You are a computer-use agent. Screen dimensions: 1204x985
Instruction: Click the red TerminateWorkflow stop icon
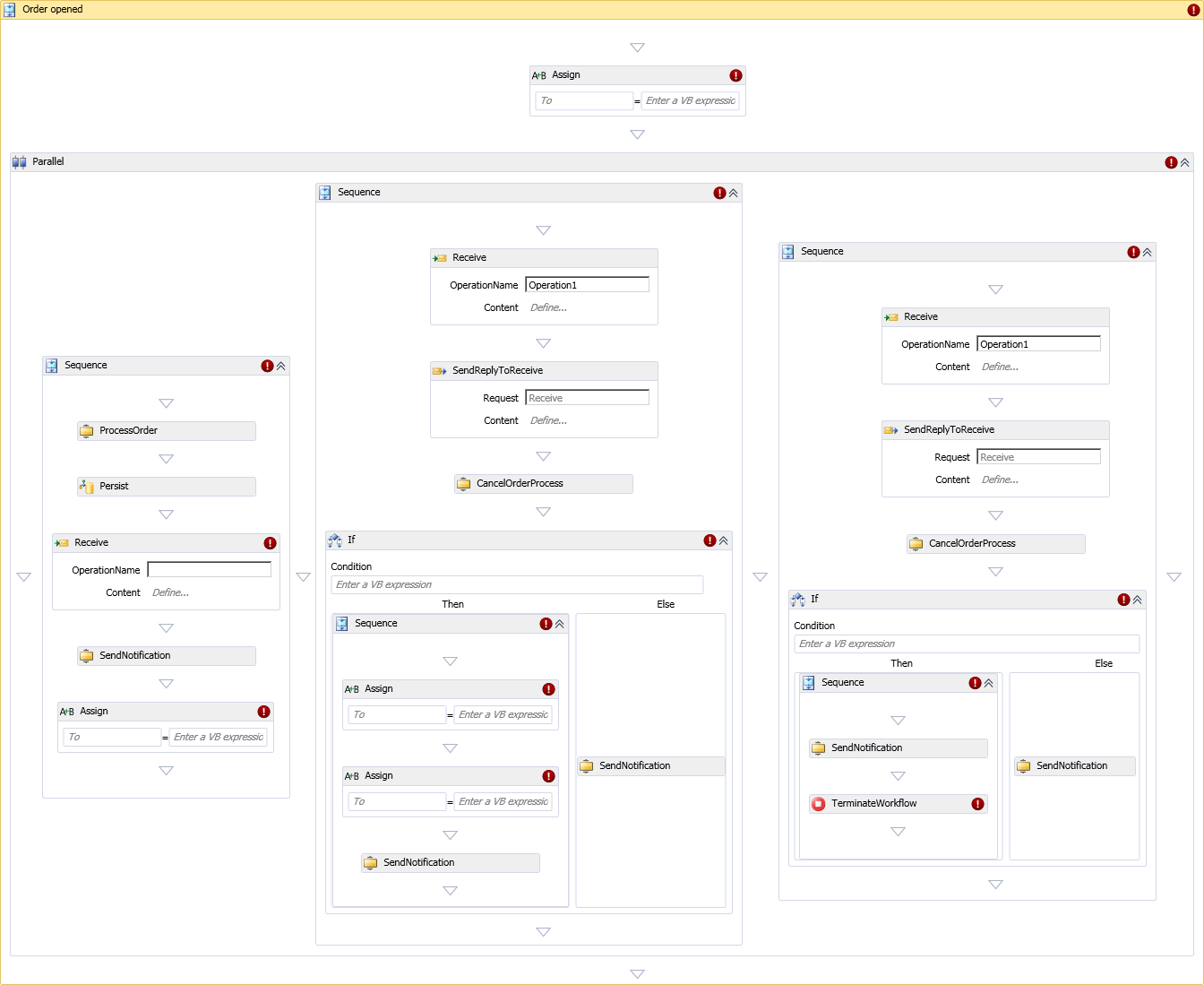point(819,804)
